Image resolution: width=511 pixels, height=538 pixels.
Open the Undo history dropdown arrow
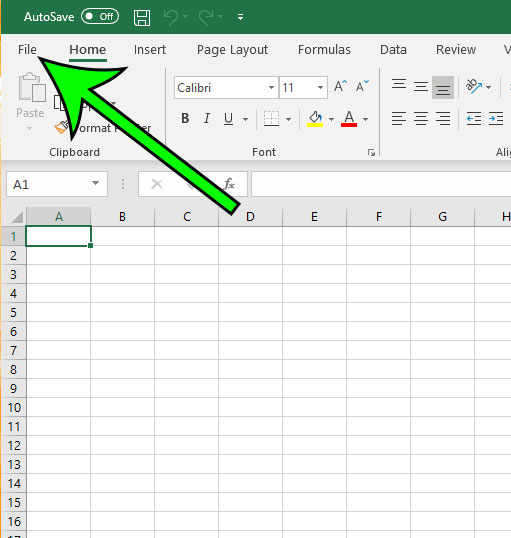tap(186, 16)
